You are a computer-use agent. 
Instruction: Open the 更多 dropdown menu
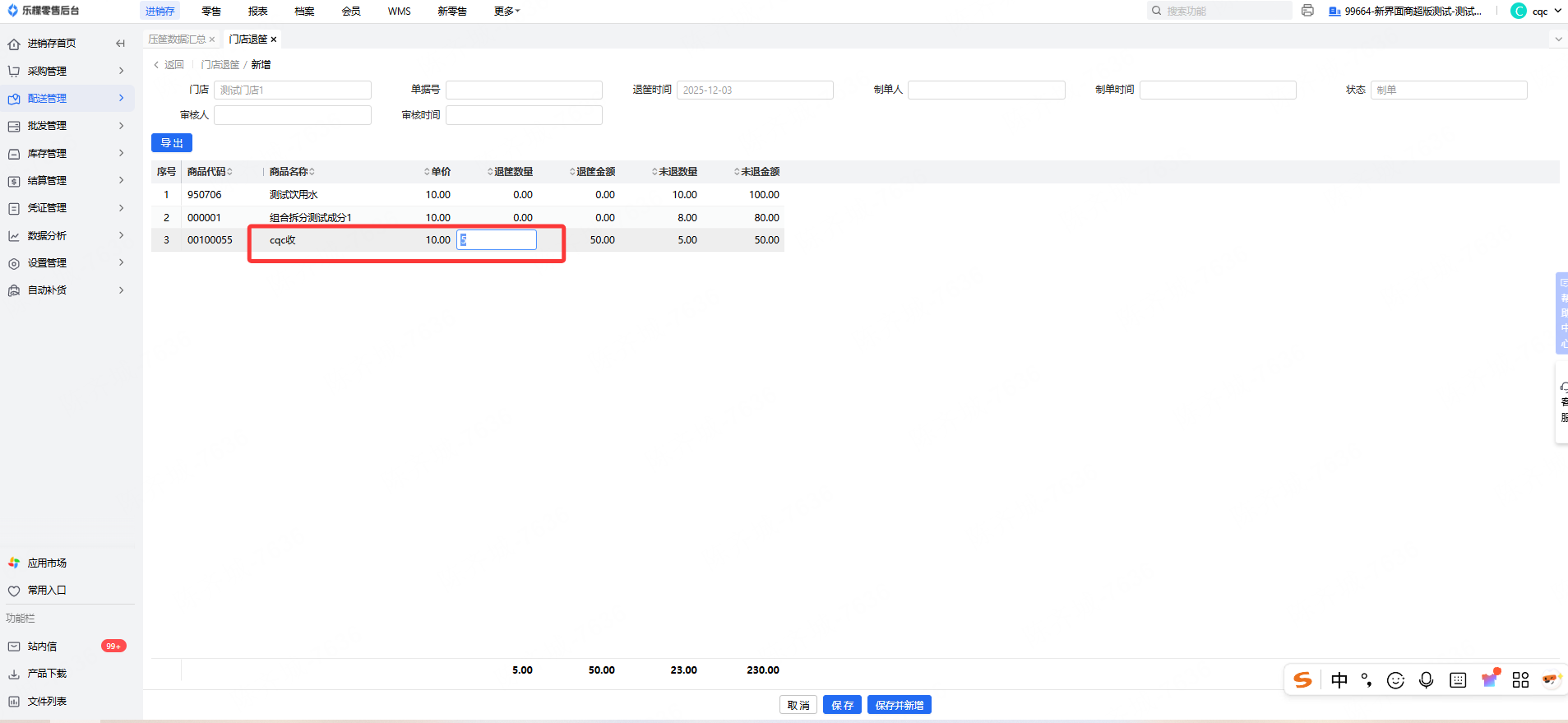(506, 11)
